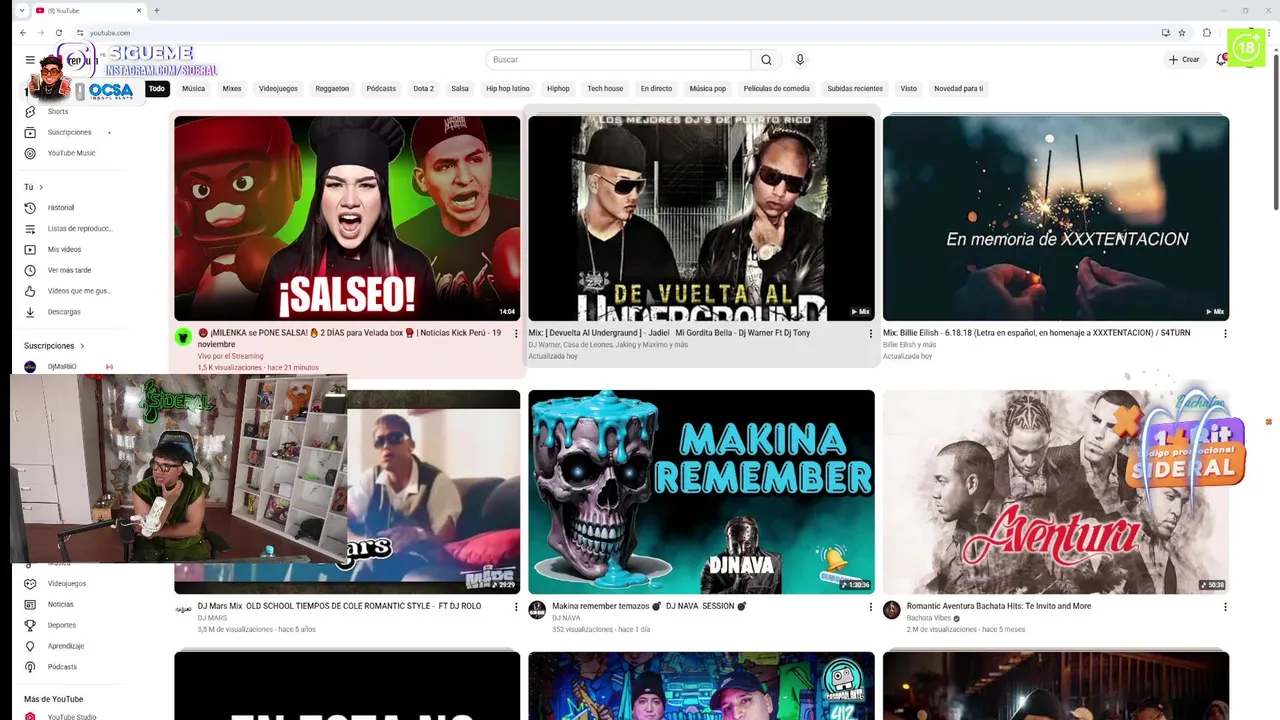1280x720 pixels.
Task: Bookmark page with the star icon
Action: [1182, 33]
